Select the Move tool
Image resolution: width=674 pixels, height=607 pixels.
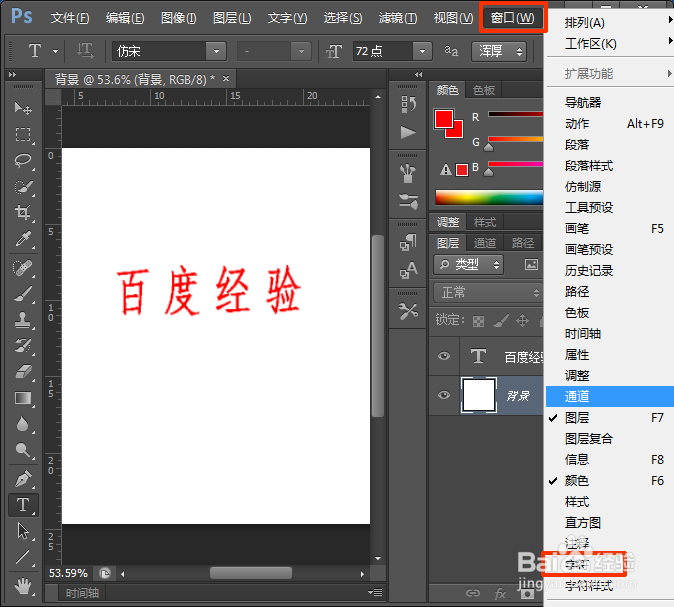(x=23, y=108)
